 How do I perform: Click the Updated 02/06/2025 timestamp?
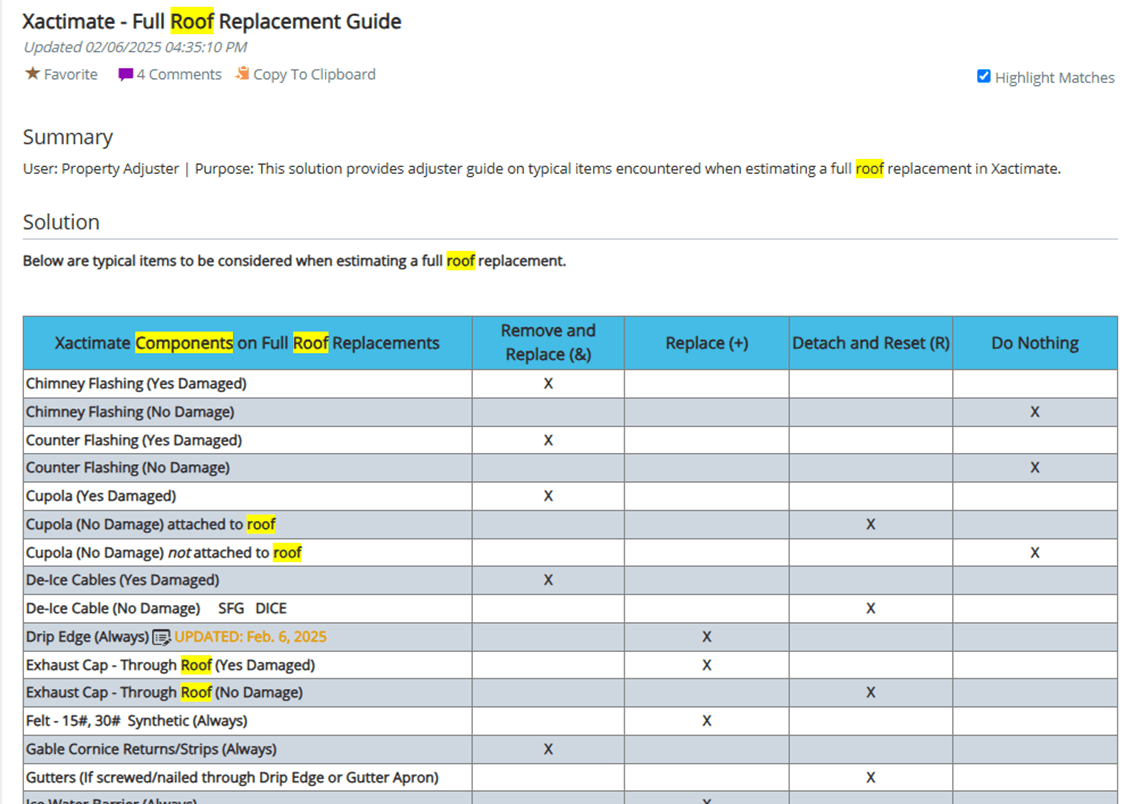(135, 47)
